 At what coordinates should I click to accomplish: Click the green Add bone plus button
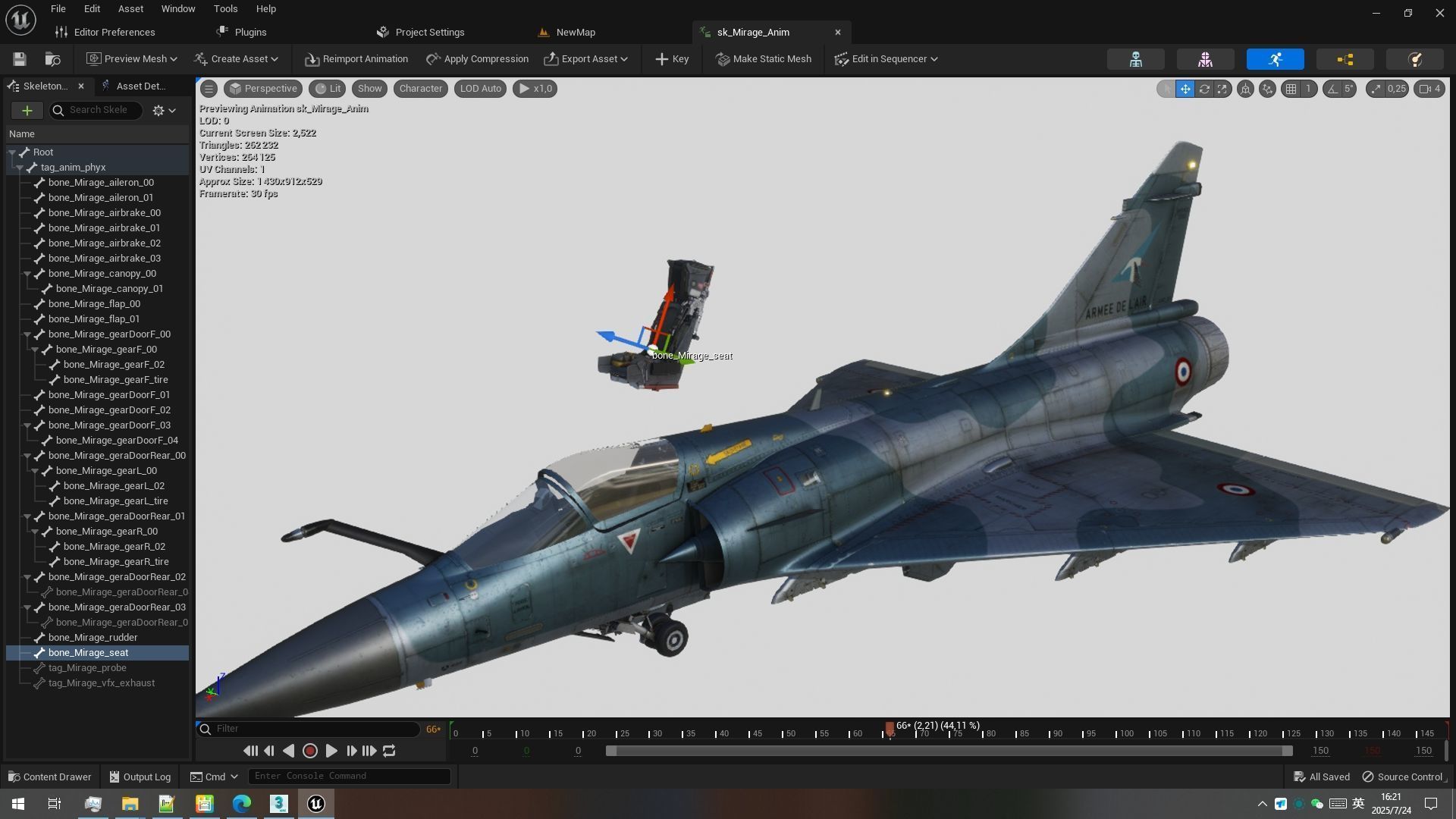pos(27,111)
